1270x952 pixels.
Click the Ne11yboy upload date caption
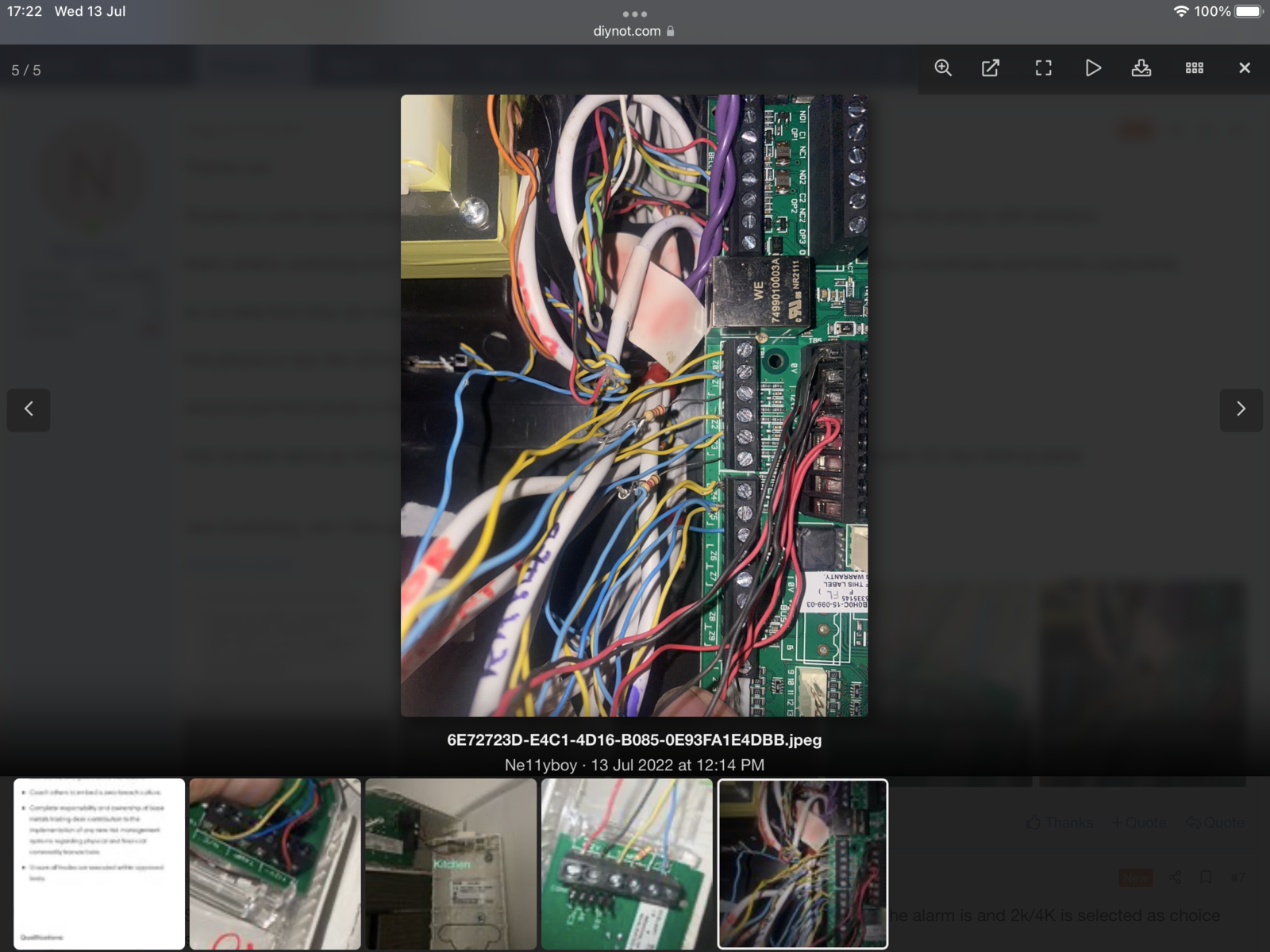[x=634, y=765]
